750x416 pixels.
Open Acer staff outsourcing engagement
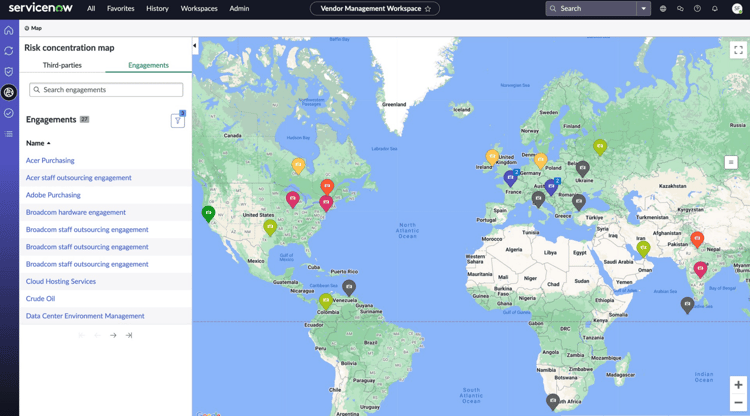pyautogui.click(x=78, y=177)
